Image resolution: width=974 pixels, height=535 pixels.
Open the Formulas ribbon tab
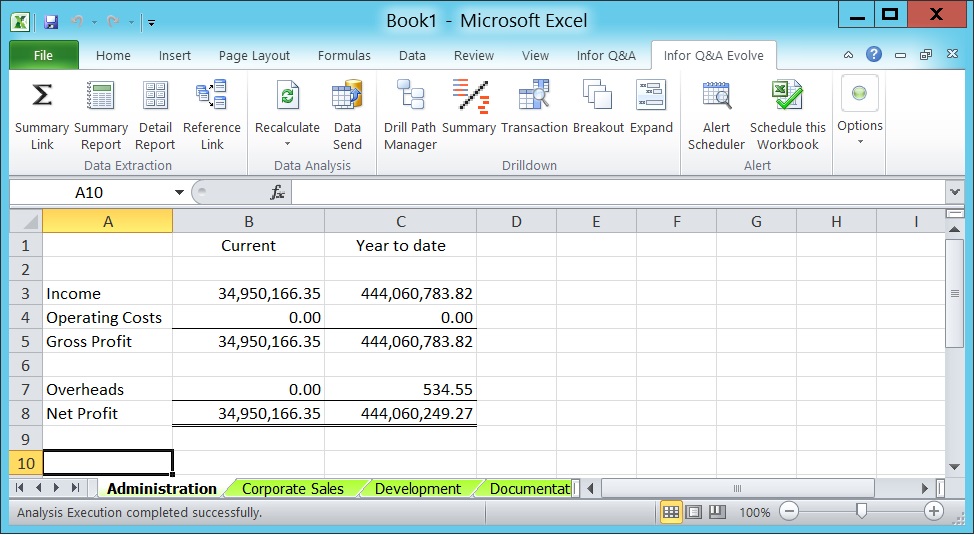(x=344, y=55)
